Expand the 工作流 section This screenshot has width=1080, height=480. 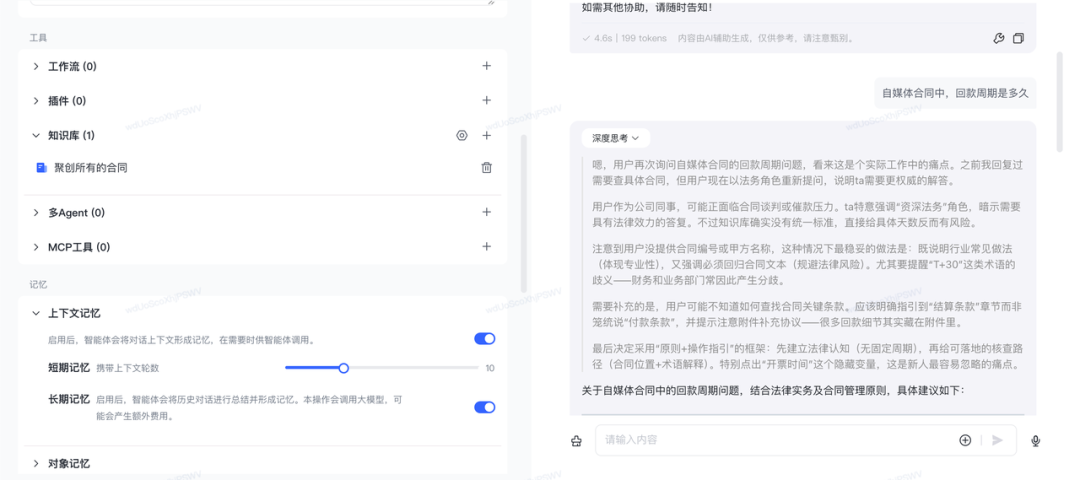pyautogui.click(x=37, y=66)
